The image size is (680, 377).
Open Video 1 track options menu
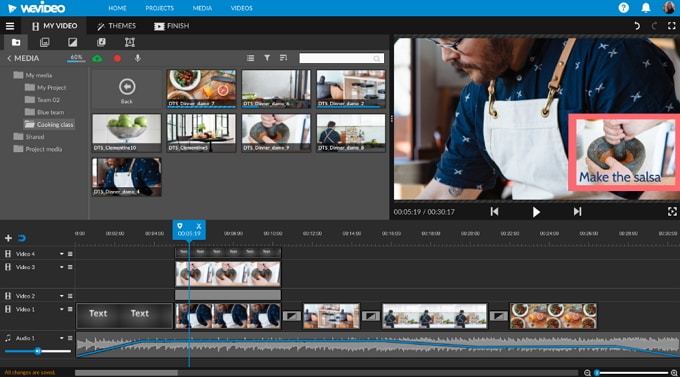point(70,309)
